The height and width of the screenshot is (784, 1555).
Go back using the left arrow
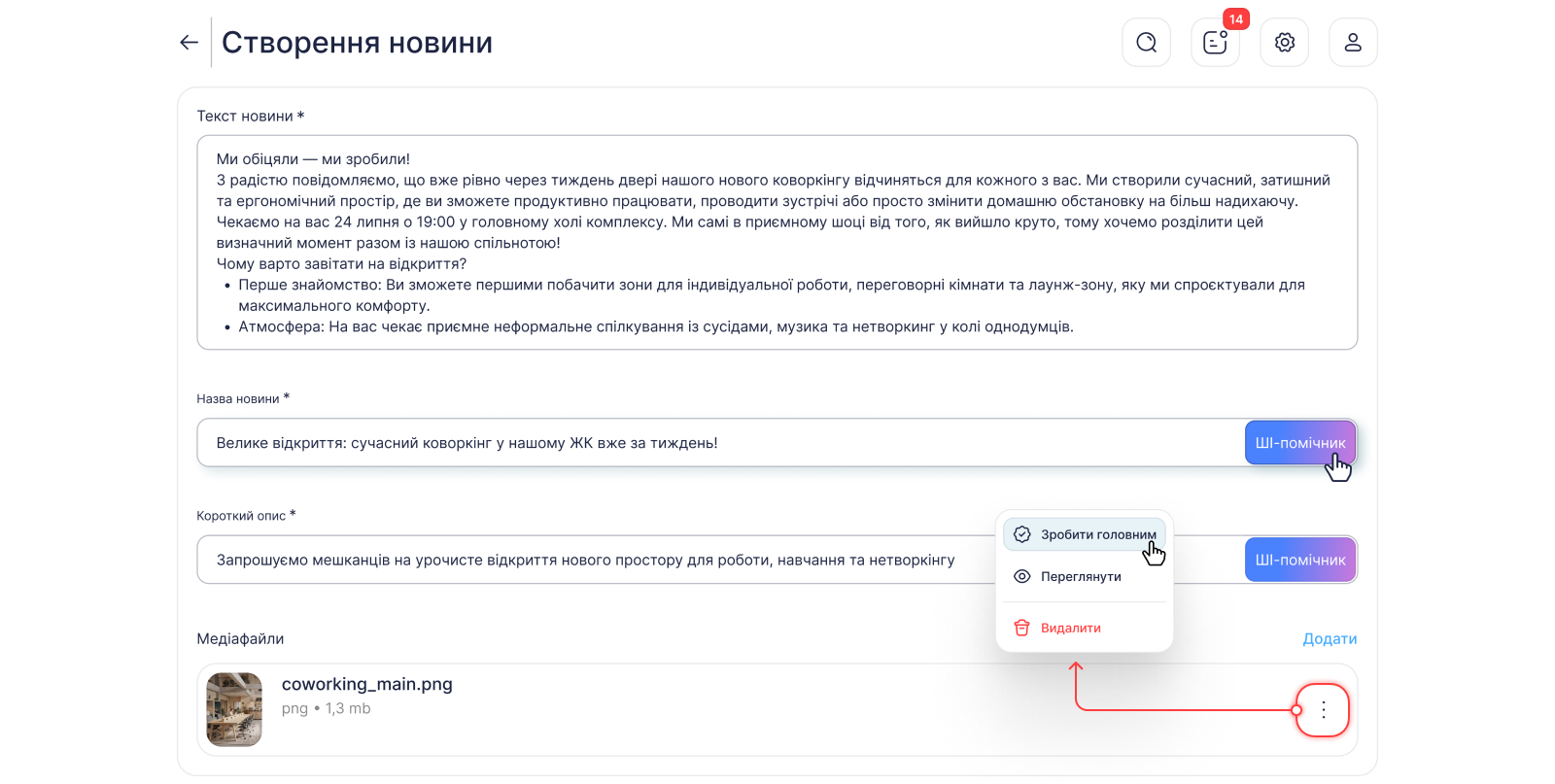[189, 43]
